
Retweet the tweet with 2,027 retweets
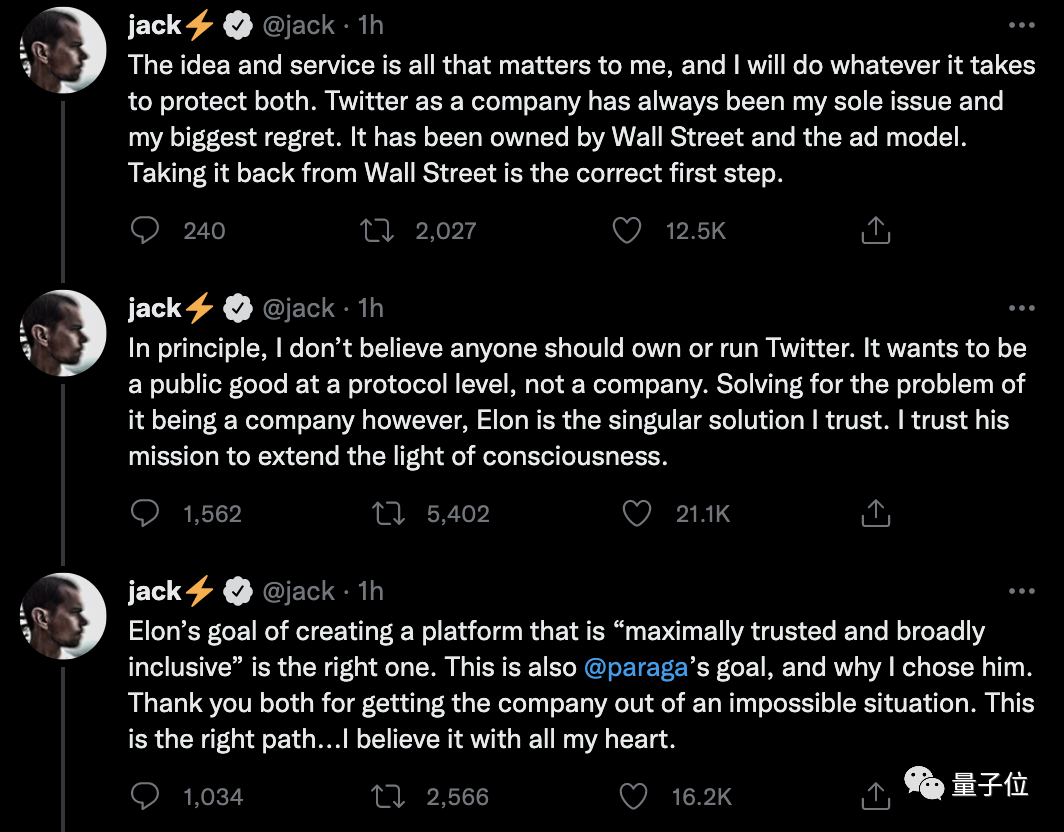378,231
